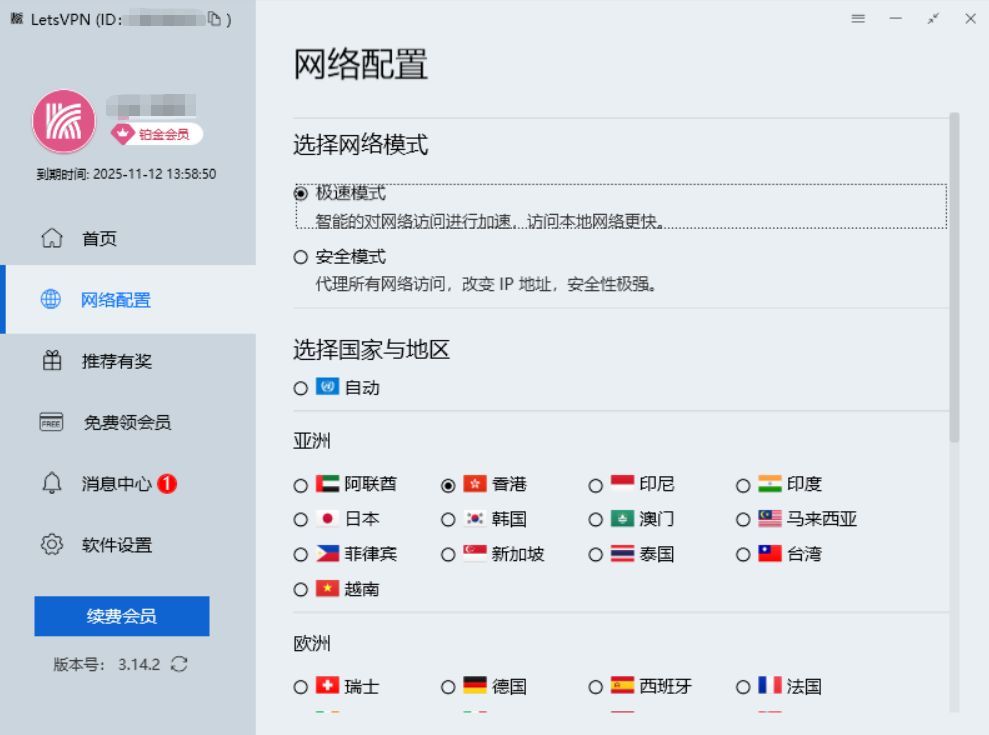The image size is (989, 735).
Task: Open the hamburger menu at top right
Action: pyautogui.click(x=857, y=18)
